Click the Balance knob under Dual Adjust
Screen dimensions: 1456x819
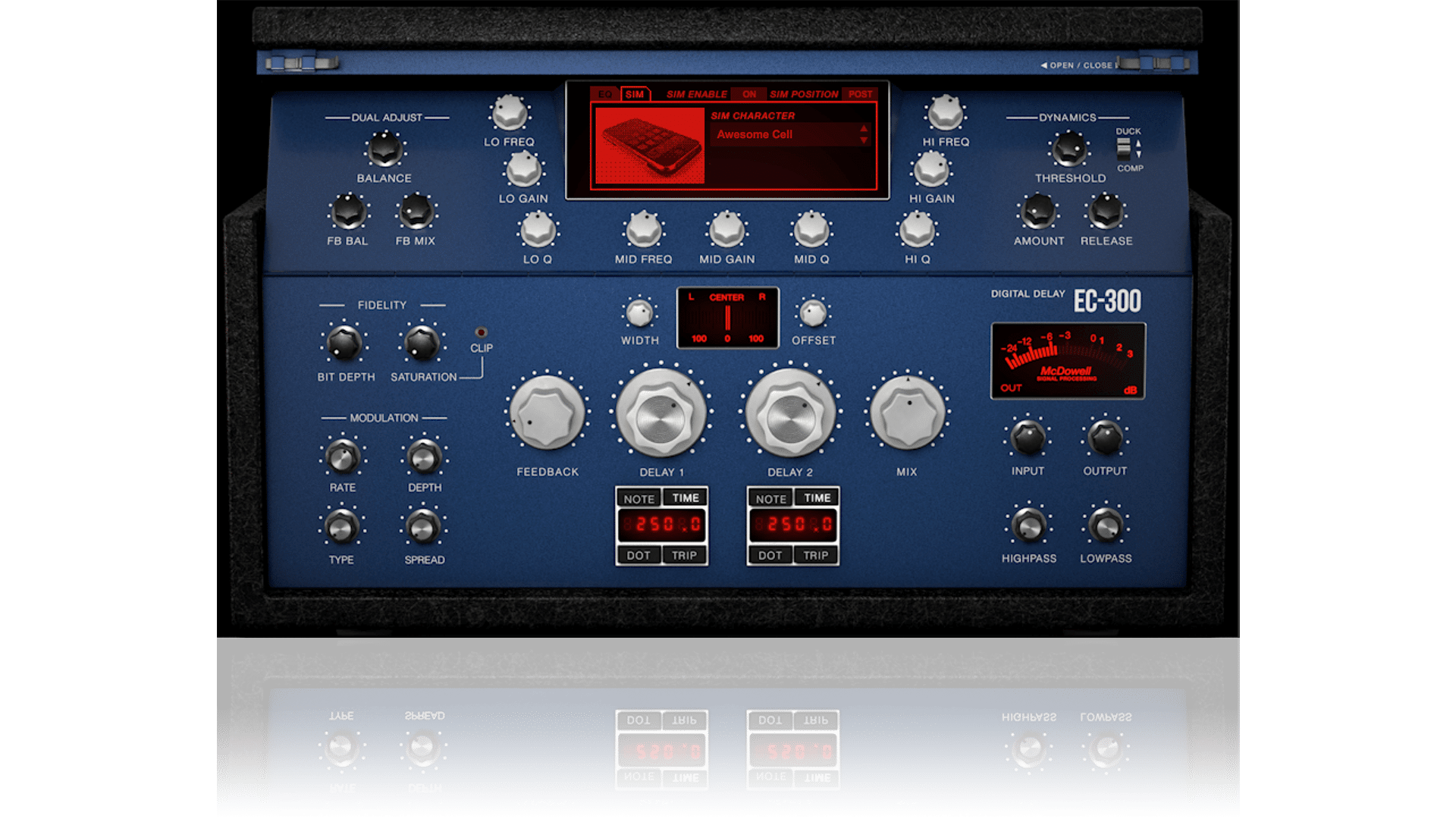(384, 149)
